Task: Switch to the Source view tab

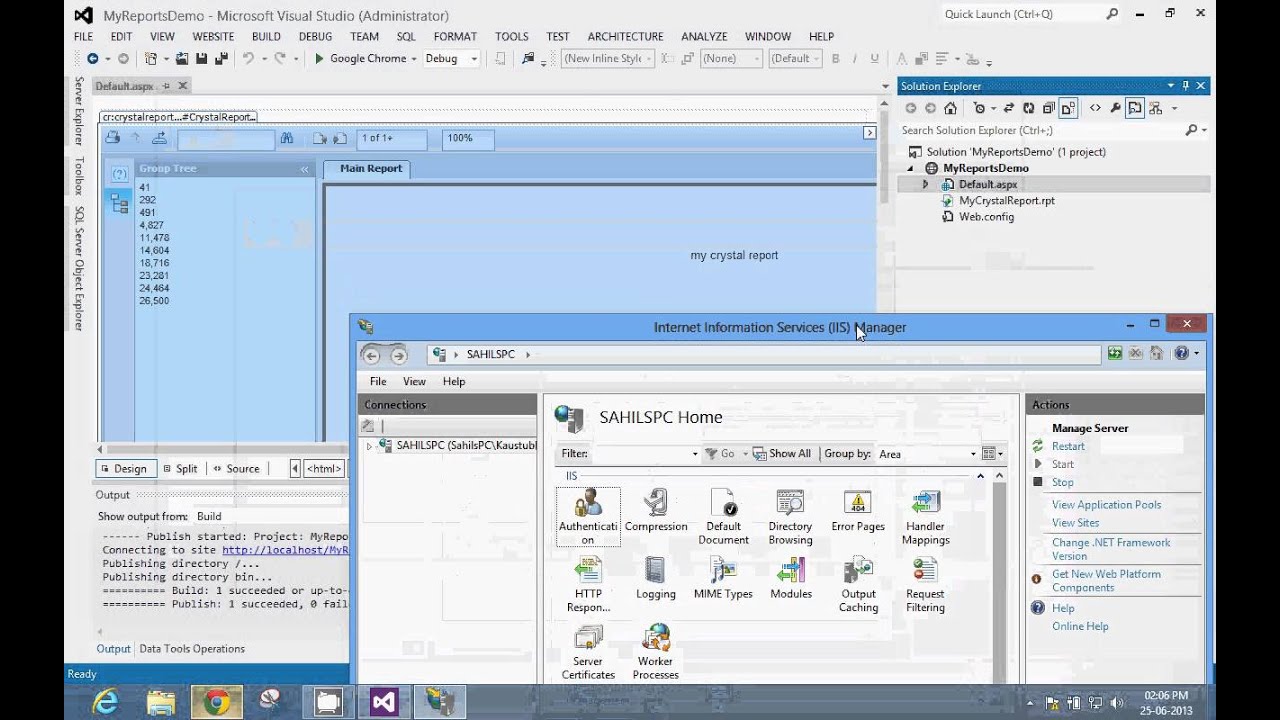Action: [236, 468]
